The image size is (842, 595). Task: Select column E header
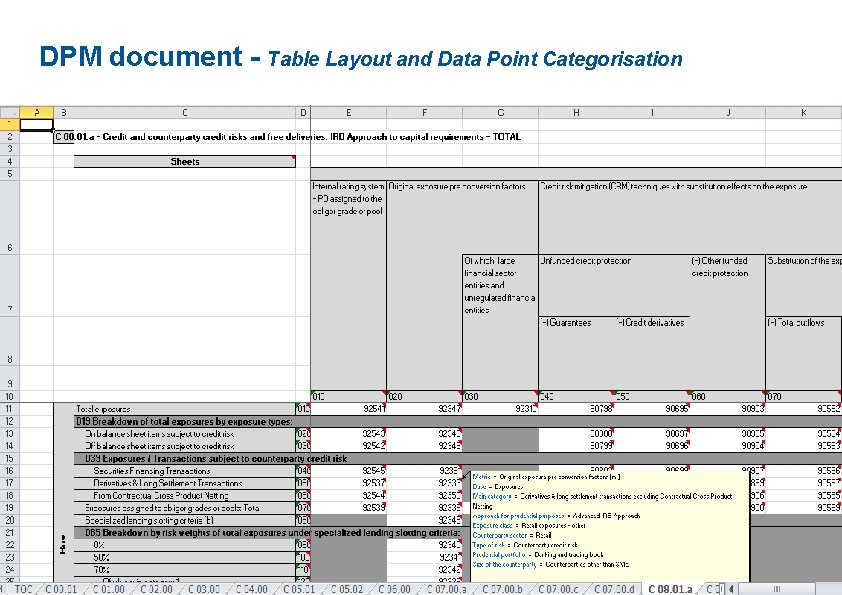click(x=349, y=112)
